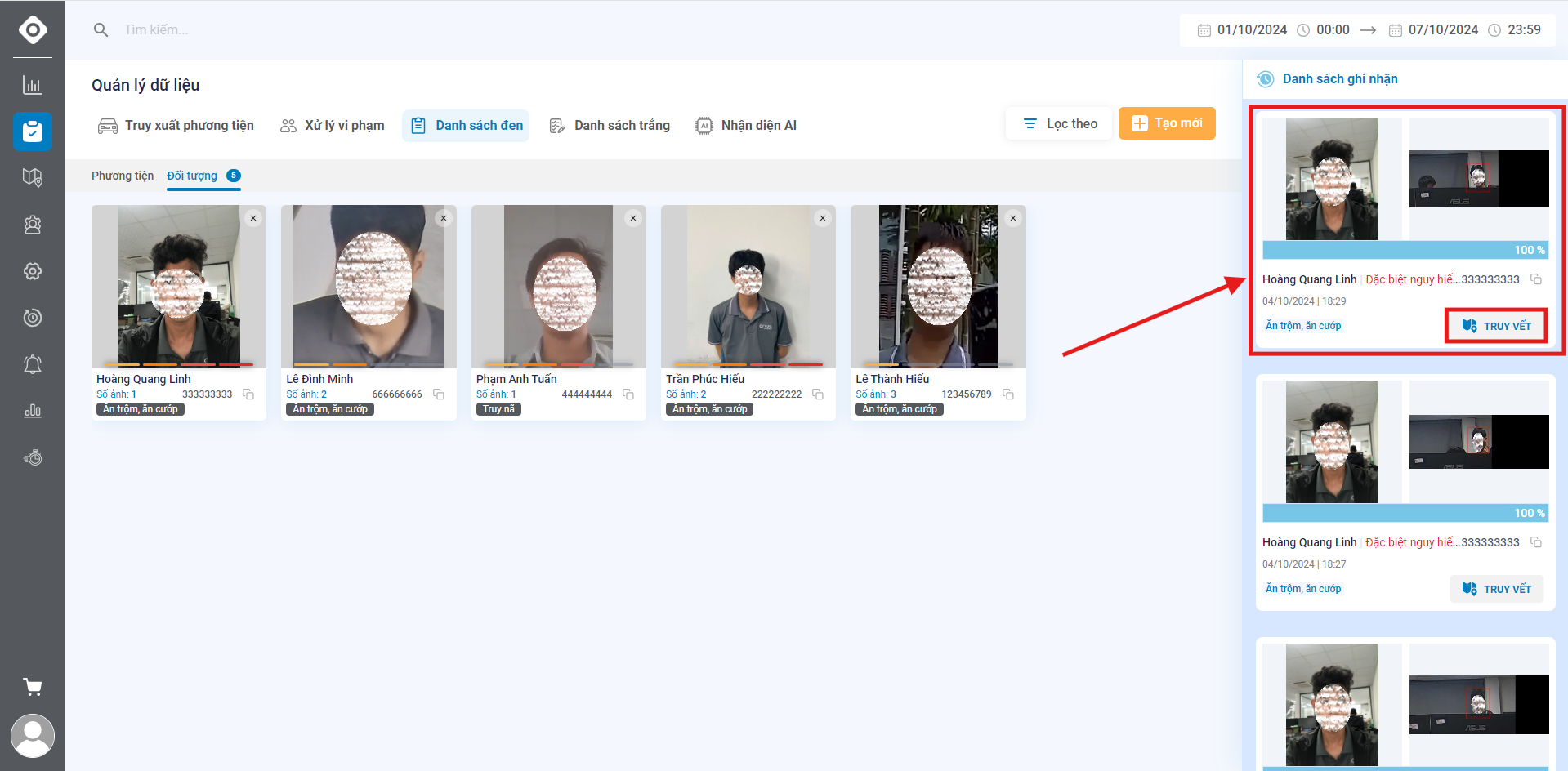Open end time 23:59 picker
The width and height of the screenshot is (1568, 771).
pyautogui.click(x=1514, y=30)
